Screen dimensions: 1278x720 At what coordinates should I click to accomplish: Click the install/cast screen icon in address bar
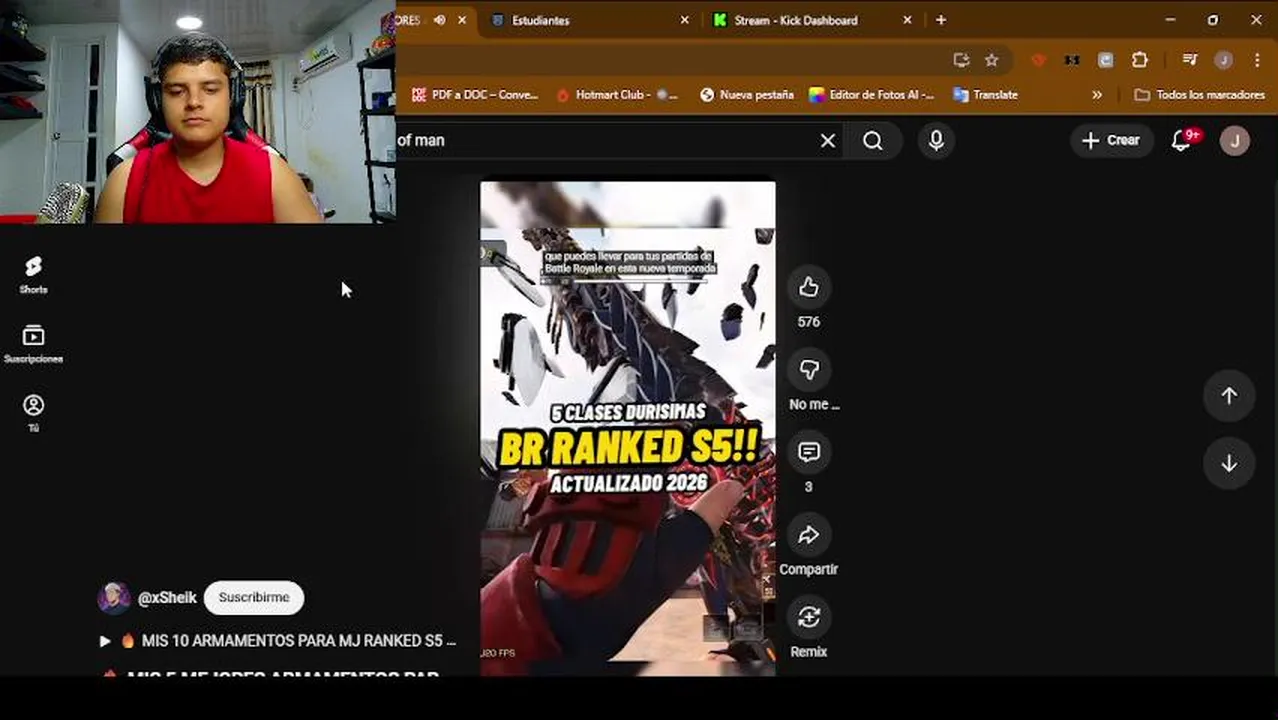961,60
